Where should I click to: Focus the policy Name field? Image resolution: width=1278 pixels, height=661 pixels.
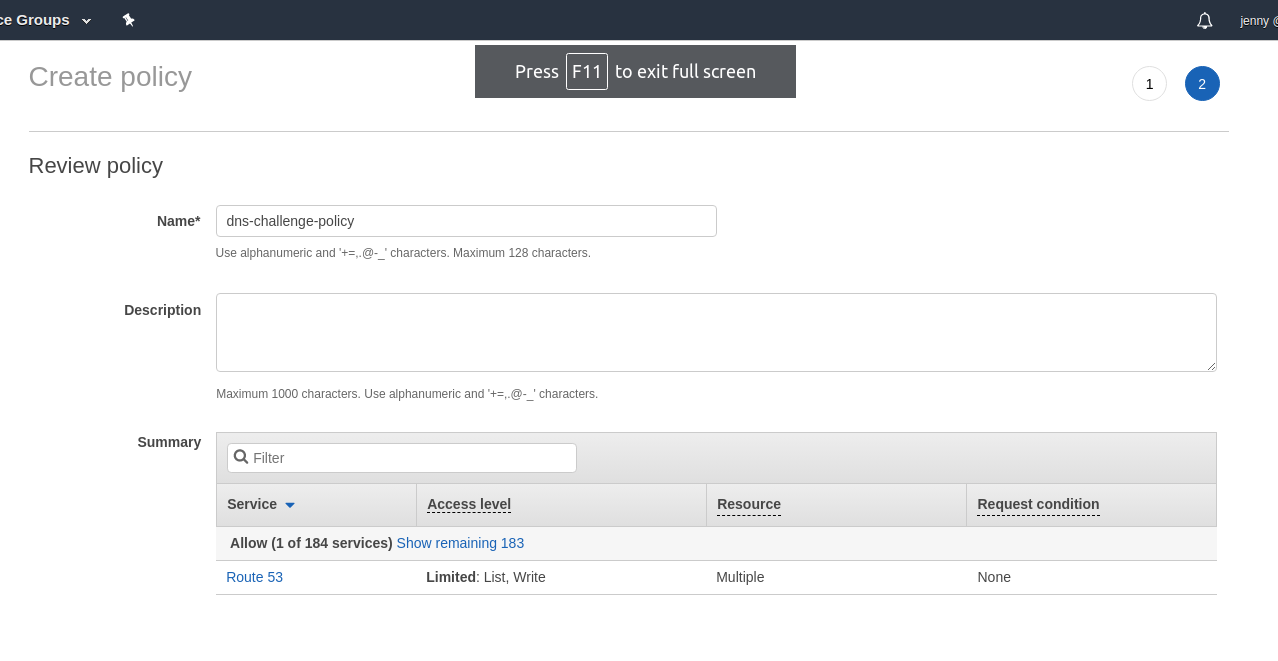(x=466, y=221)
